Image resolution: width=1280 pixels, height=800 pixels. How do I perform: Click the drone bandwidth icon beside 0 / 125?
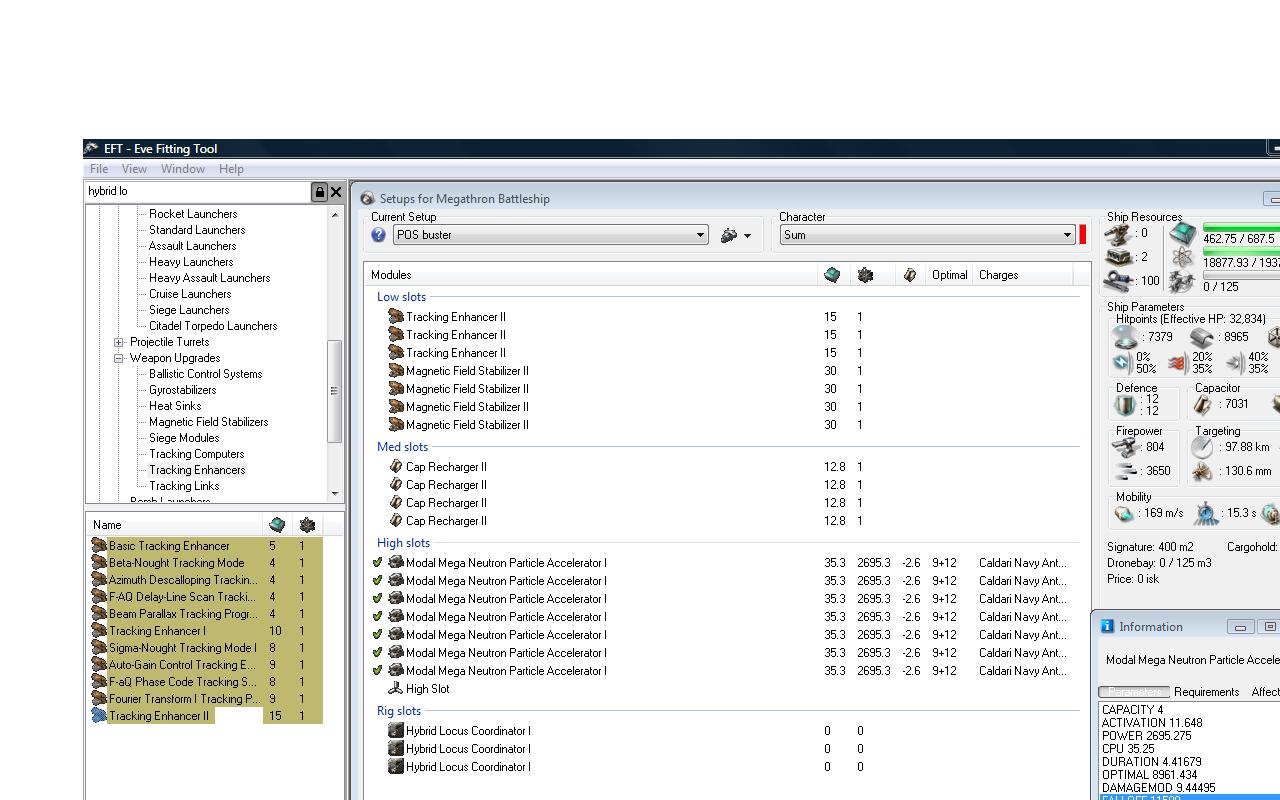(x=1183, y=284)
